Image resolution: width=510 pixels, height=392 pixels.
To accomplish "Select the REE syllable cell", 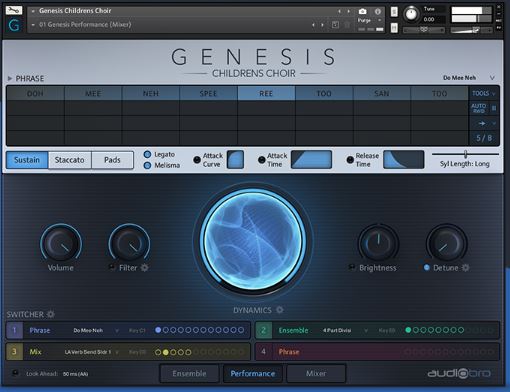I will [266, 93].
